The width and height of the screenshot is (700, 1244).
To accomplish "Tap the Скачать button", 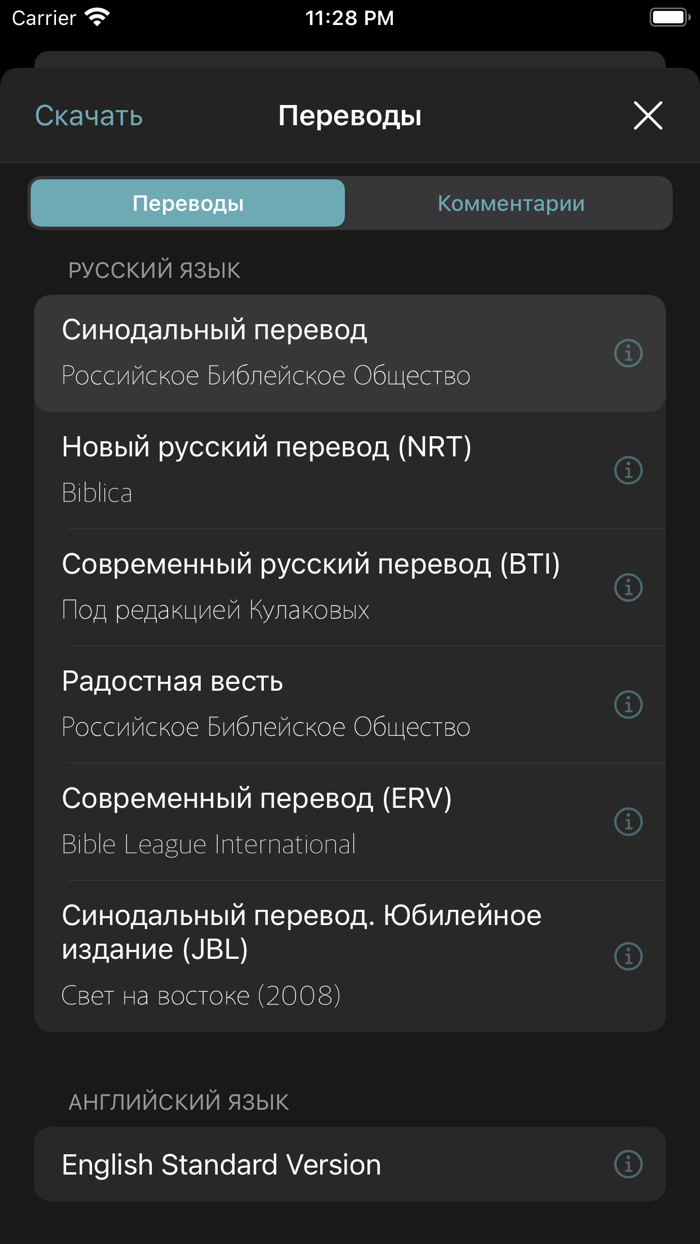I will tap(88, 115).
